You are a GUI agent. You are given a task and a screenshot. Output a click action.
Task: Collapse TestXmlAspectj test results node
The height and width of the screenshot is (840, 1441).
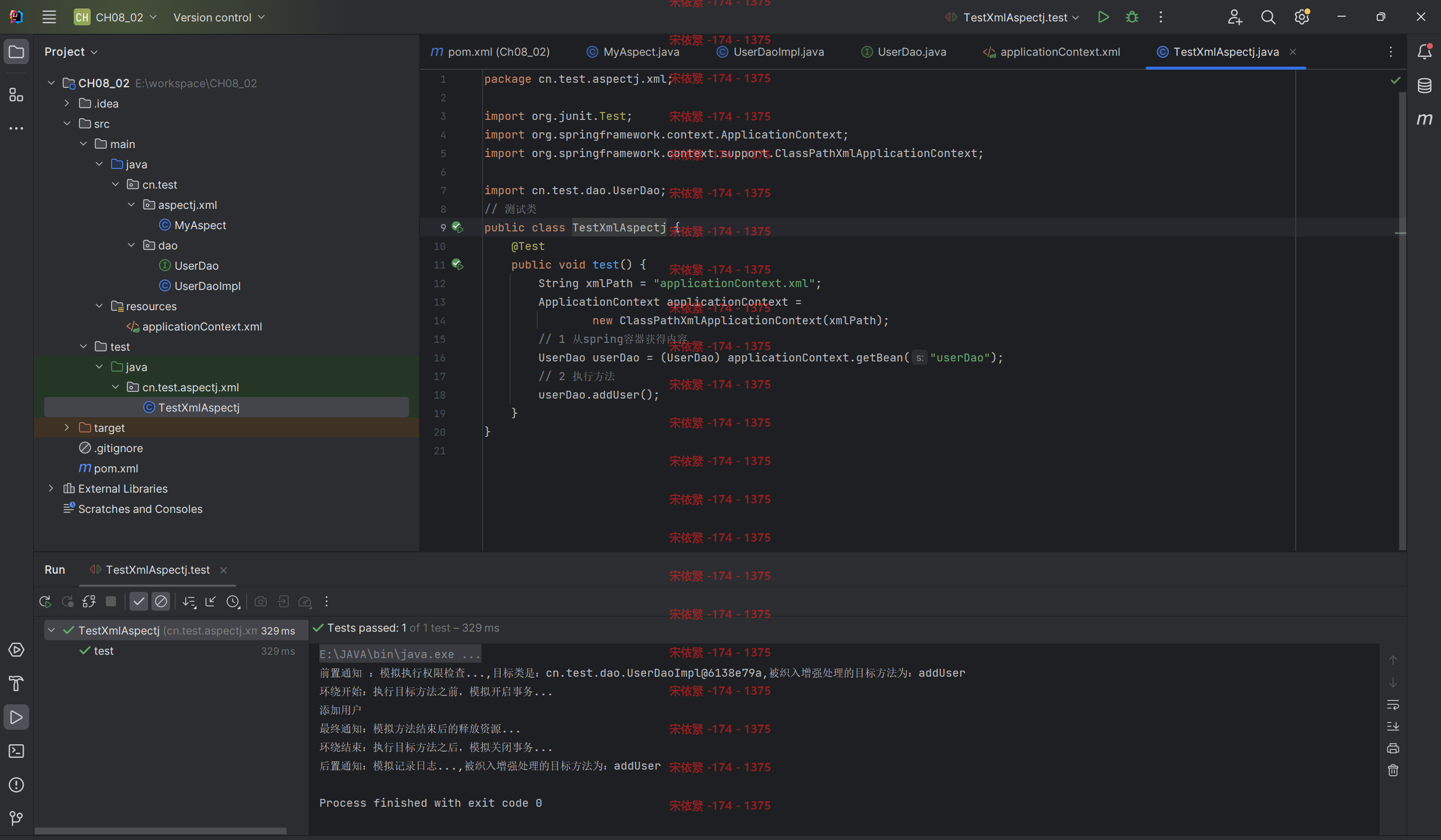(x=51, y=630)
